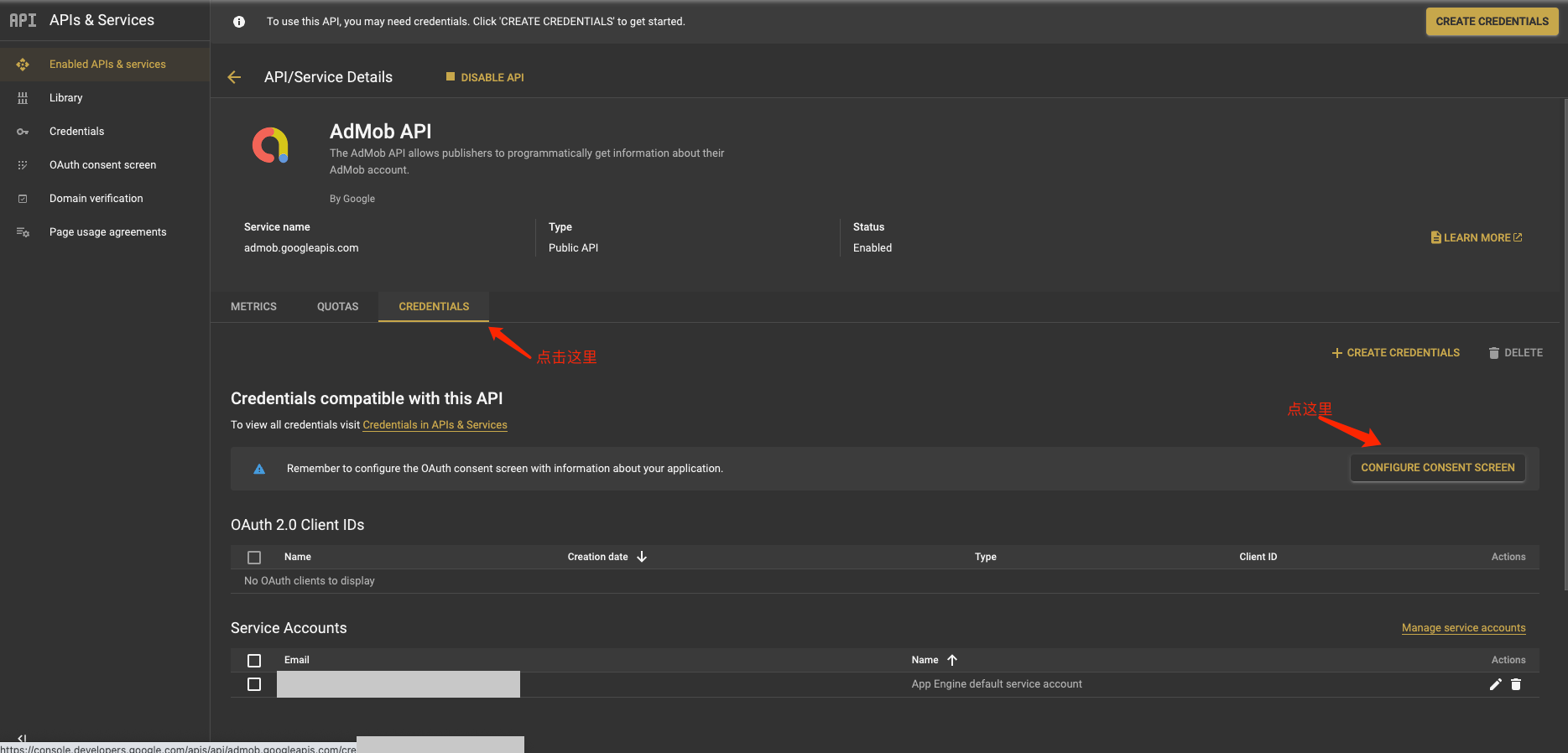Image resolution: width=1568 pixels, height=753 pixels.
Task: Sort by Creation date descending arrow
Action: [x=642, y=557]
